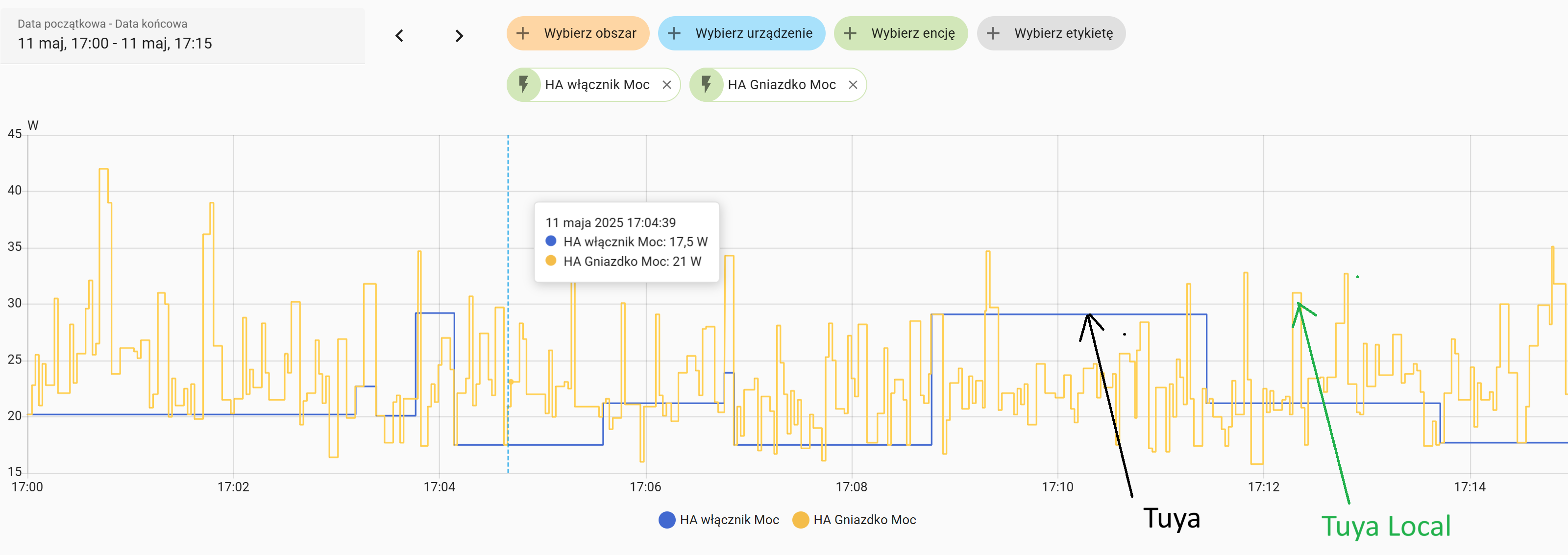The image size is (1568, 555).
Task: Click the HA włącznik Moc chip label
Action: (x=597, y=85)
